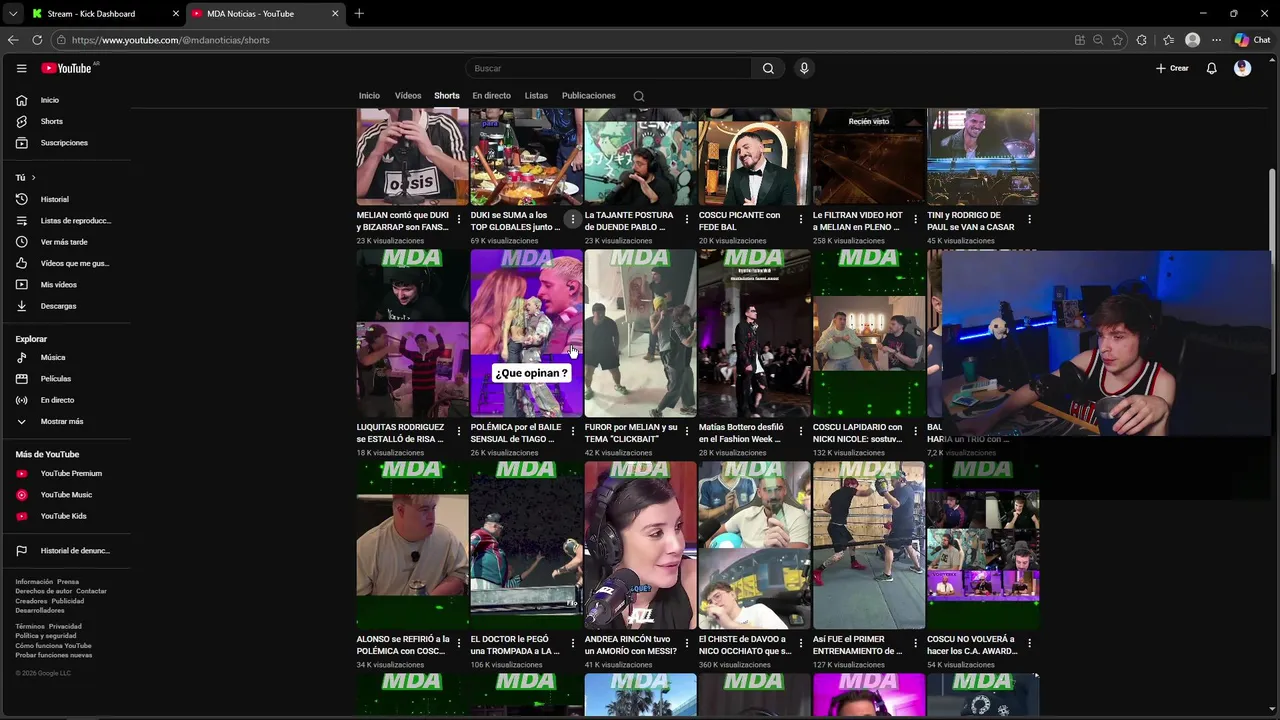Open FUROR por MELIAN short thumbnail
Screen dimensions: 1280x720
click(x=640, y=333)
